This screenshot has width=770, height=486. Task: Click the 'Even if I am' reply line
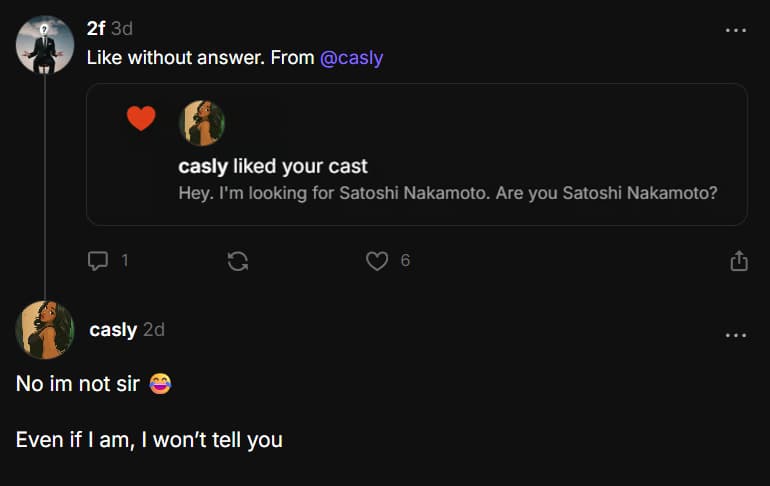149,439
